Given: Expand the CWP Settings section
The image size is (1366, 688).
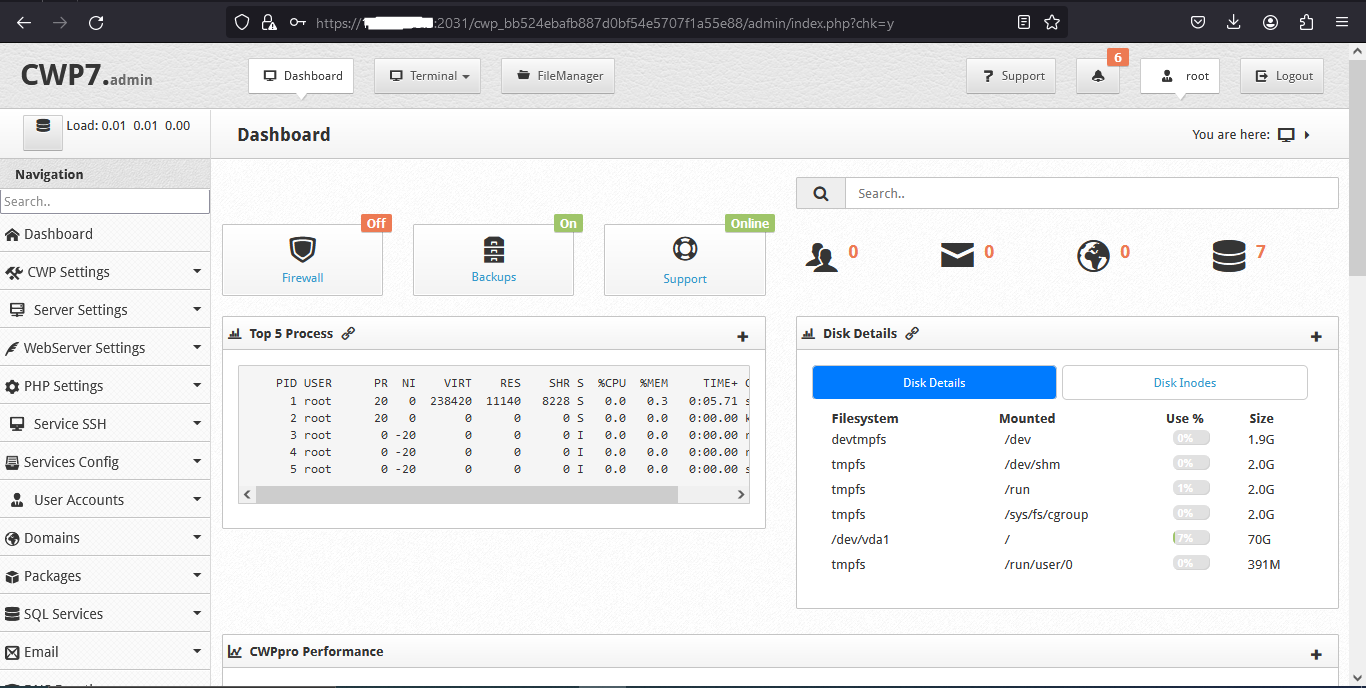Looking at the screenshot, I should (105, 271).
